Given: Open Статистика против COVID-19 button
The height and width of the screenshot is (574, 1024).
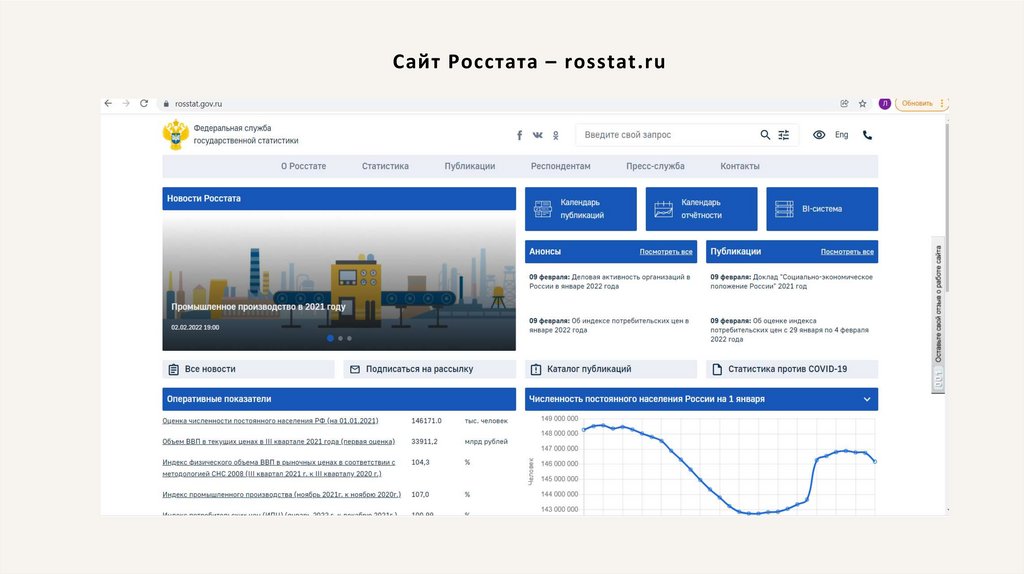Looking at the screenshot, I should coord(792,369).
